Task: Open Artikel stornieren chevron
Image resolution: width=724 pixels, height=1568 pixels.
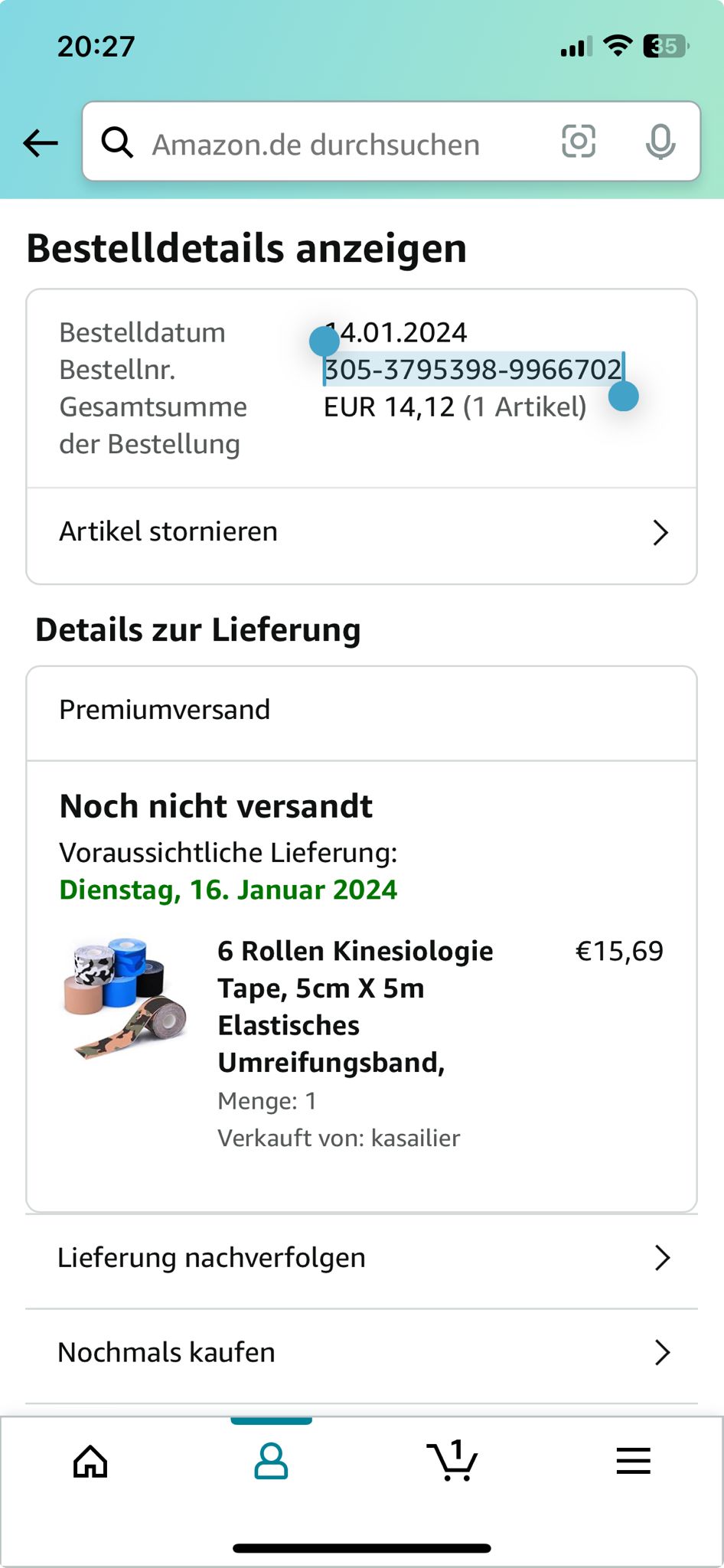Action: (x=660, y=532)
